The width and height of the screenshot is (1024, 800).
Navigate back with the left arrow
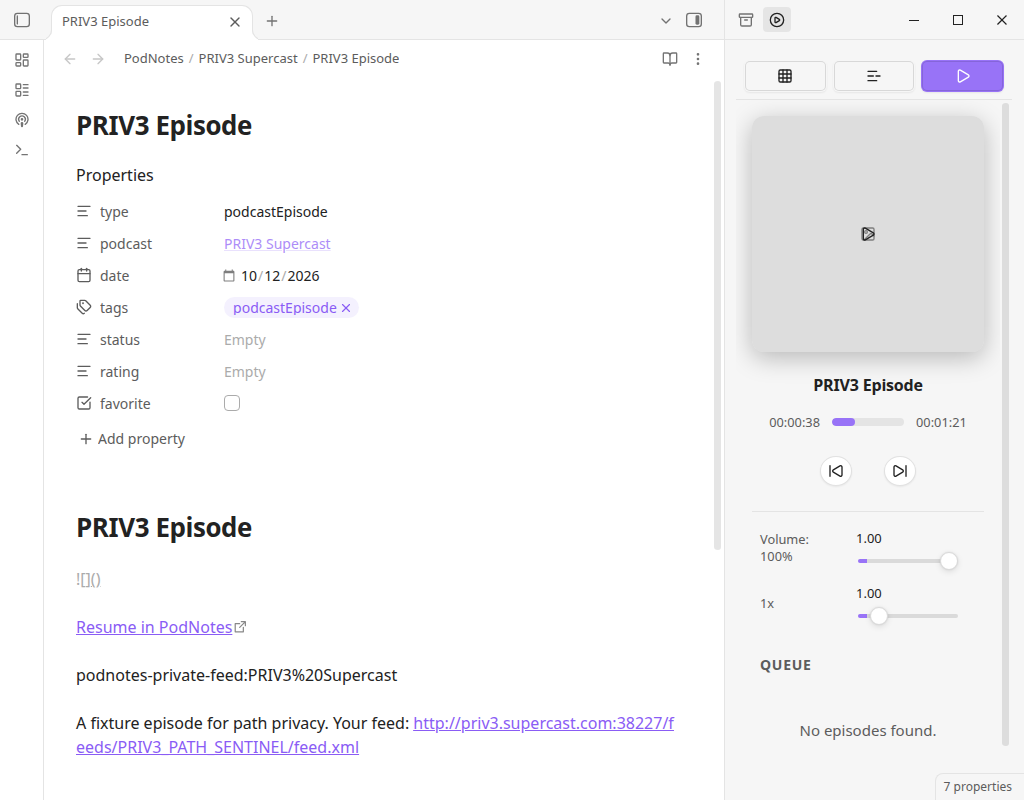pyautogui.click(x=70, y=59)
